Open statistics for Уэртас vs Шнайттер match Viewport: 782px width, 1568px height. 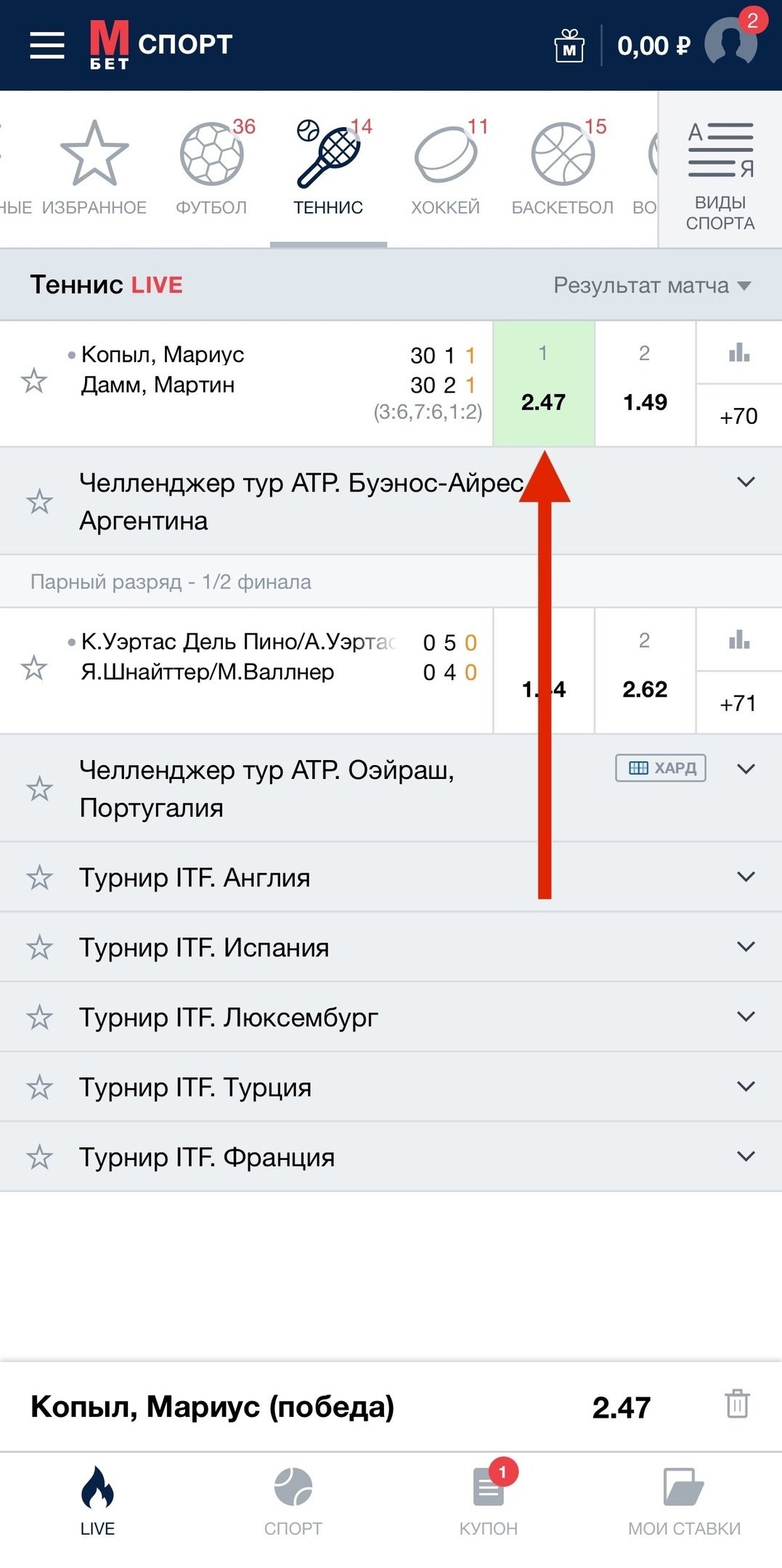pos(738,640)
